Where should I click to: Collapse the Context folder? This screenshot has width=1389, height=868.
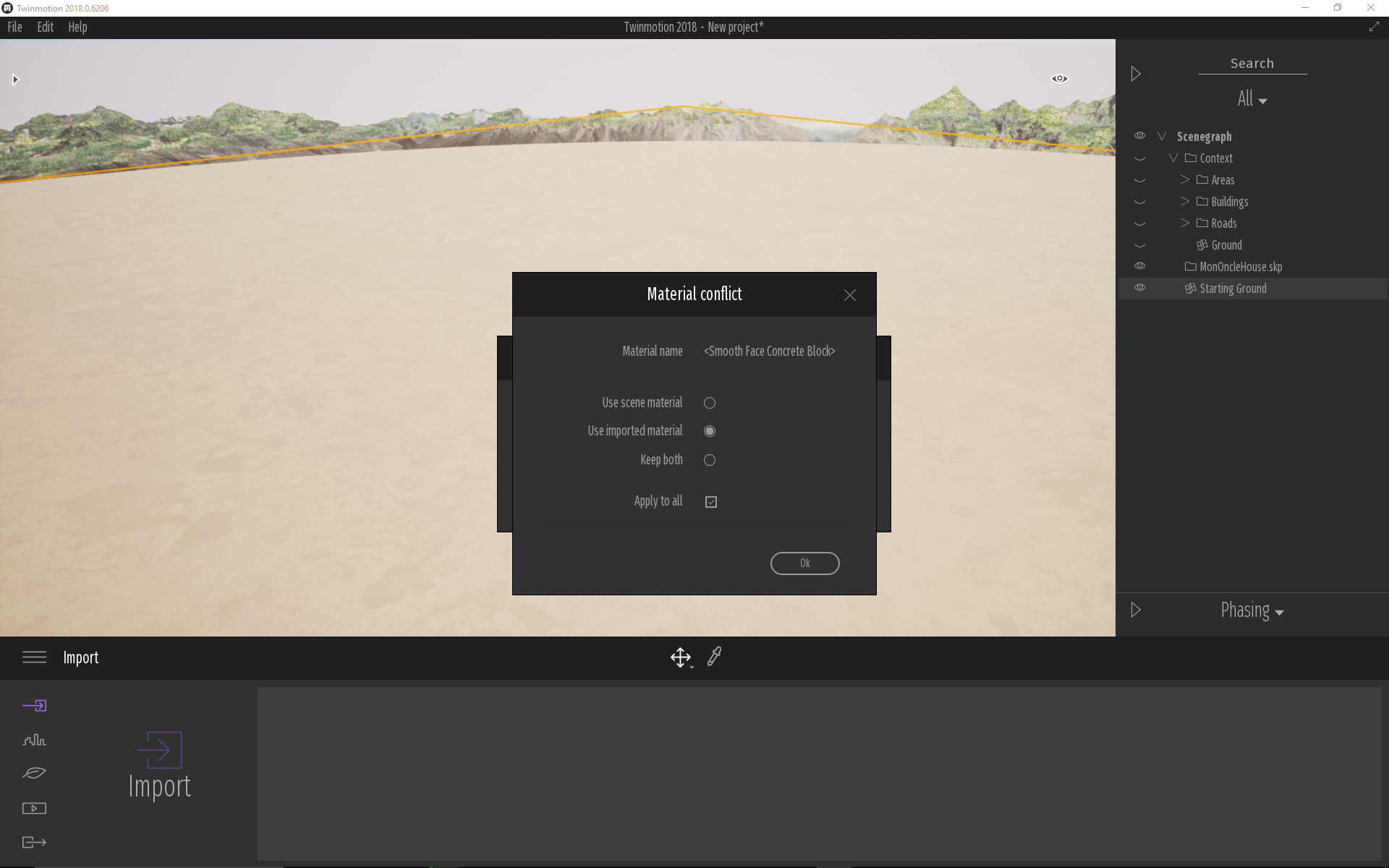pos(1173,158)
